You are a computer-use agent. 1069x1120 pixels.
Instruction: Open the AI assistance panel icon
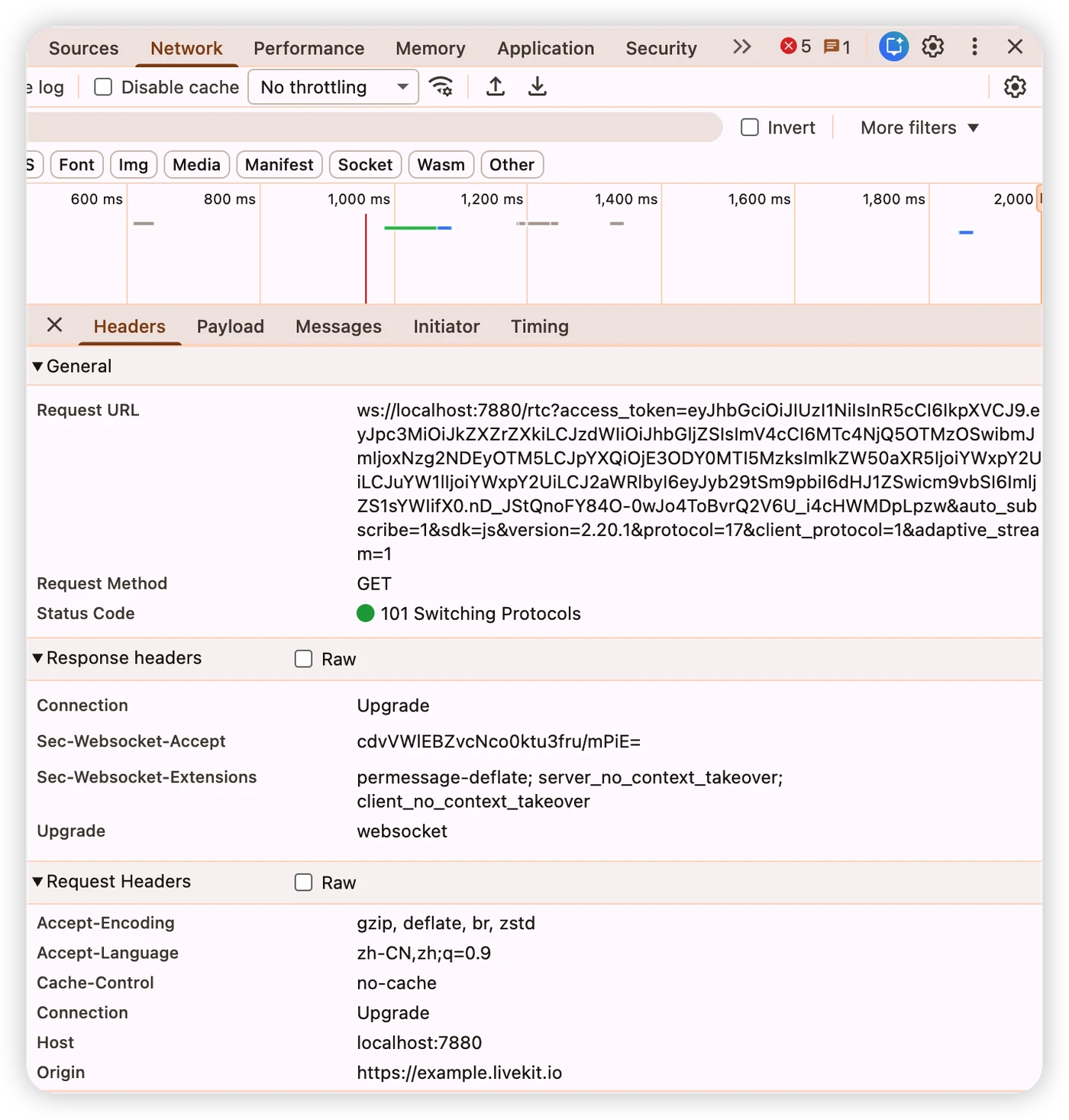[x=893, y=47]
